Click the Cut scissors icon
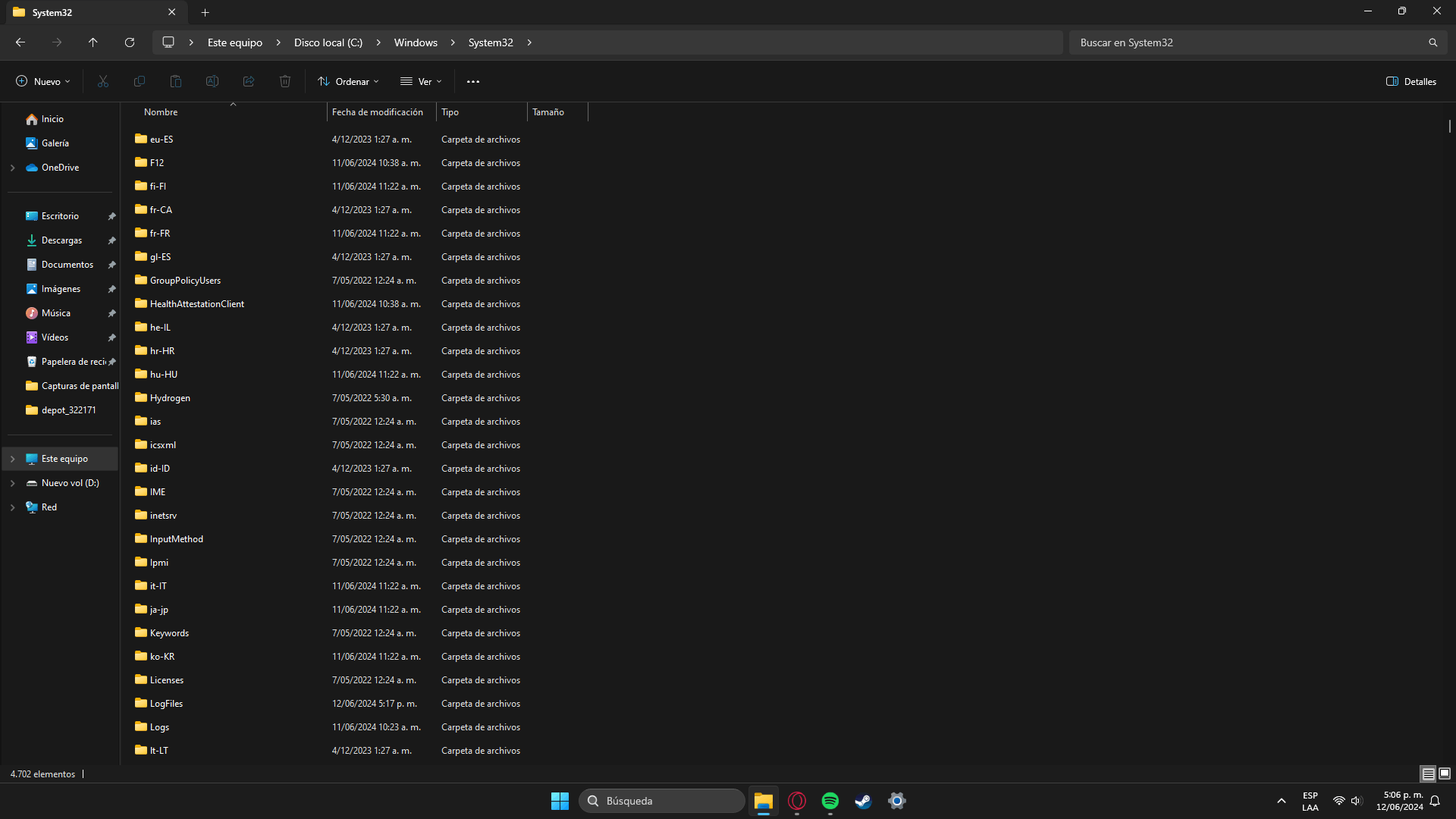Viewport: 1456px width, 819px height. 103,81
